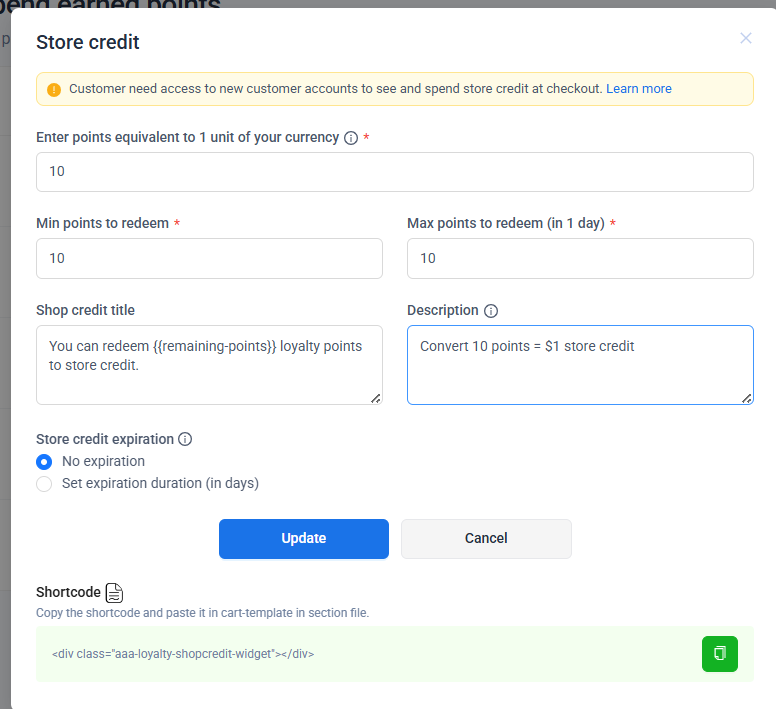
Task: Click info icon next to Description label
Action: point(491,311)
